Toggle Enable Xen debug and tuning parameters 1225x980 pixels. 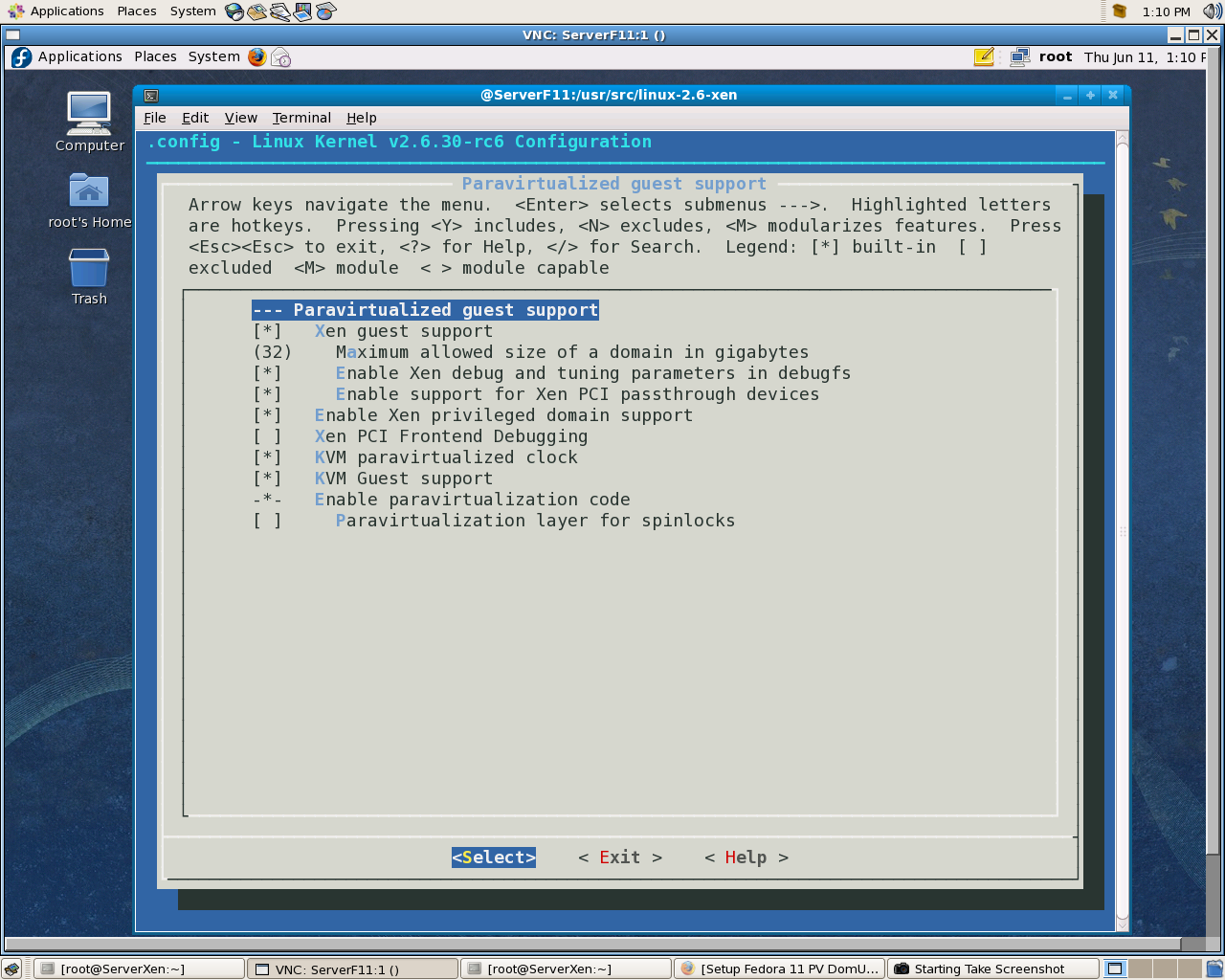pyautogui.click(x=552, y=373)
